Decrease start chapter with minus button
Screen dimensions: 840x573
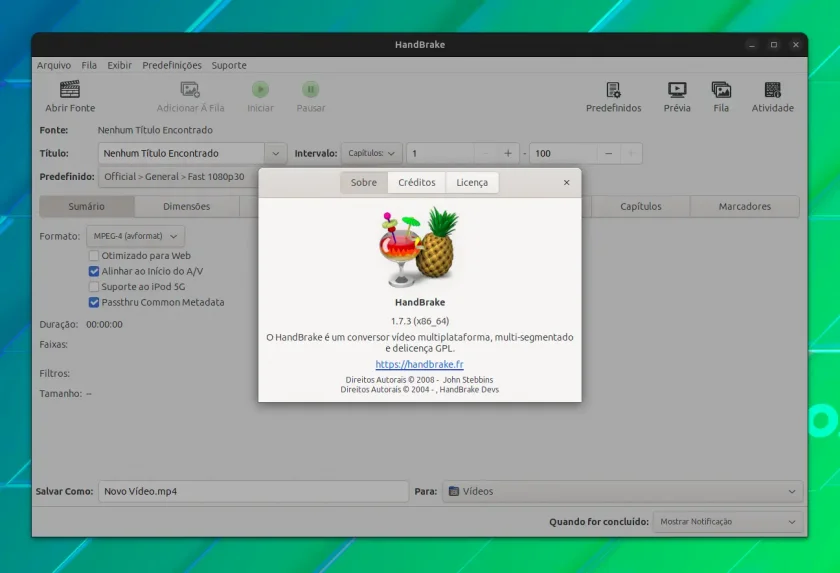tap(485, 153)
